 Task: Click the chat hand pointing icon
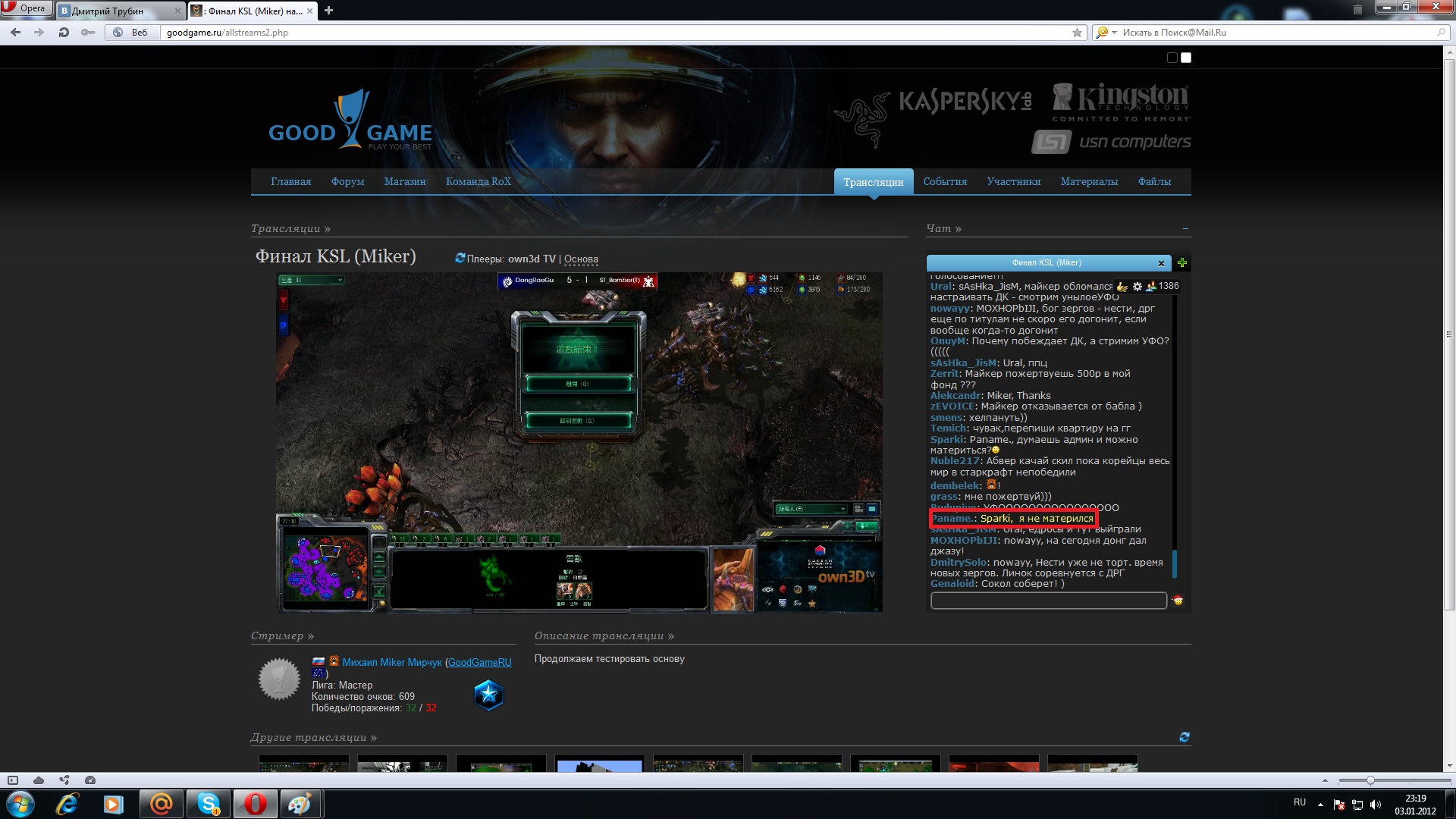1122,287
